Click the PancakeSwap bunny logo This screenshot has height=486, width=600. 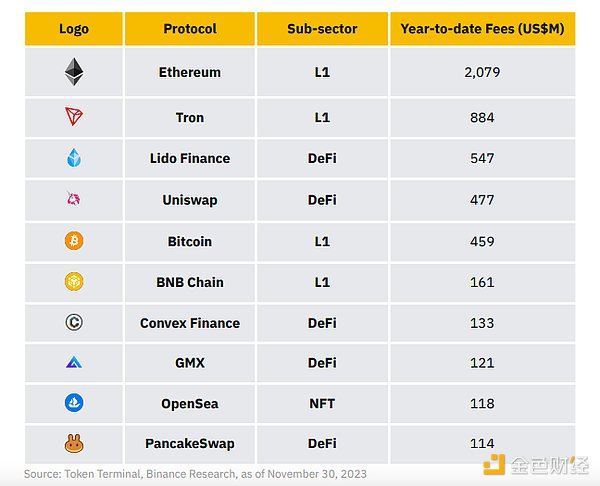[x=74, y=443]
